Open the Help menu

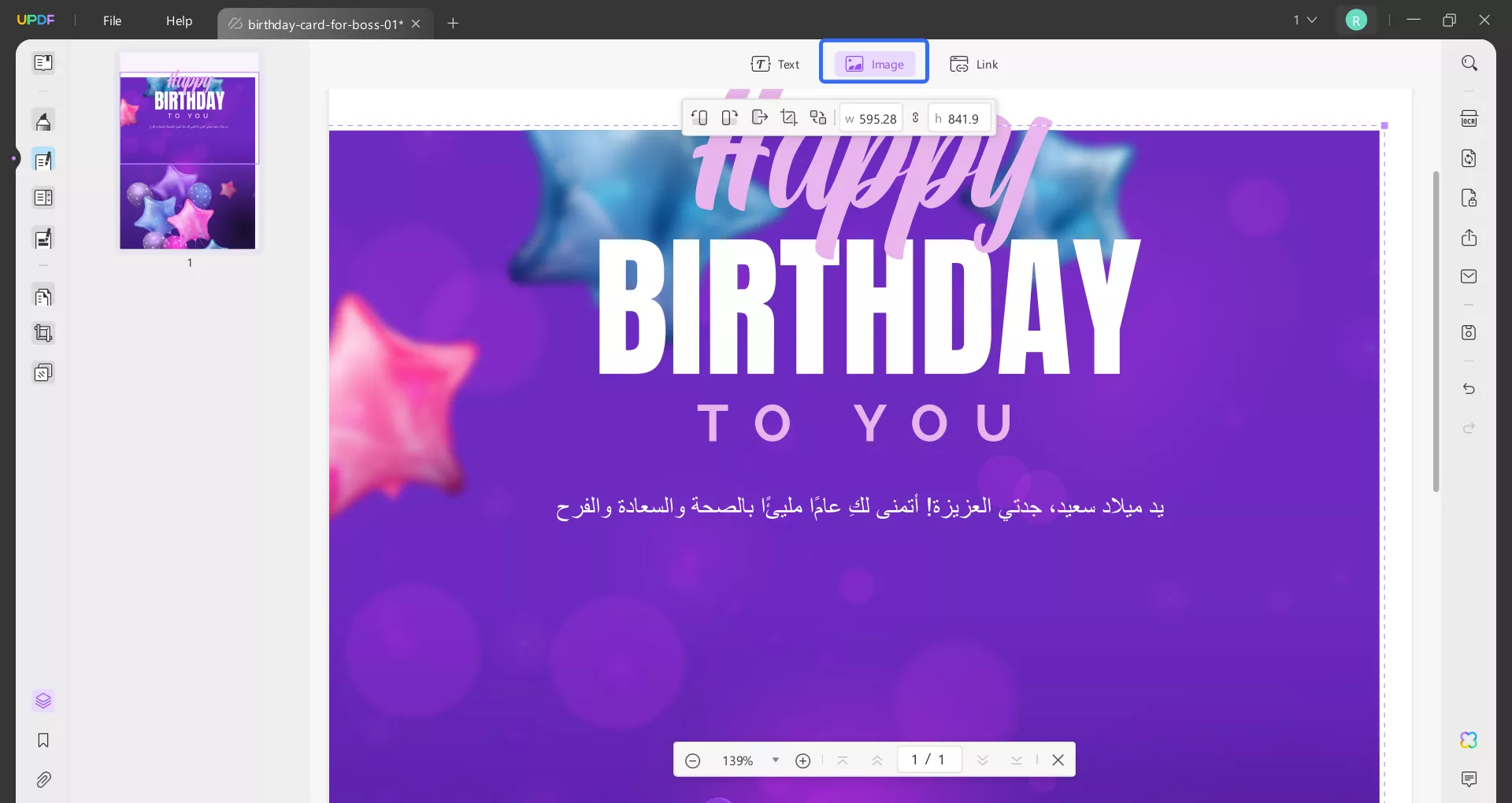[x=180, y=20]
